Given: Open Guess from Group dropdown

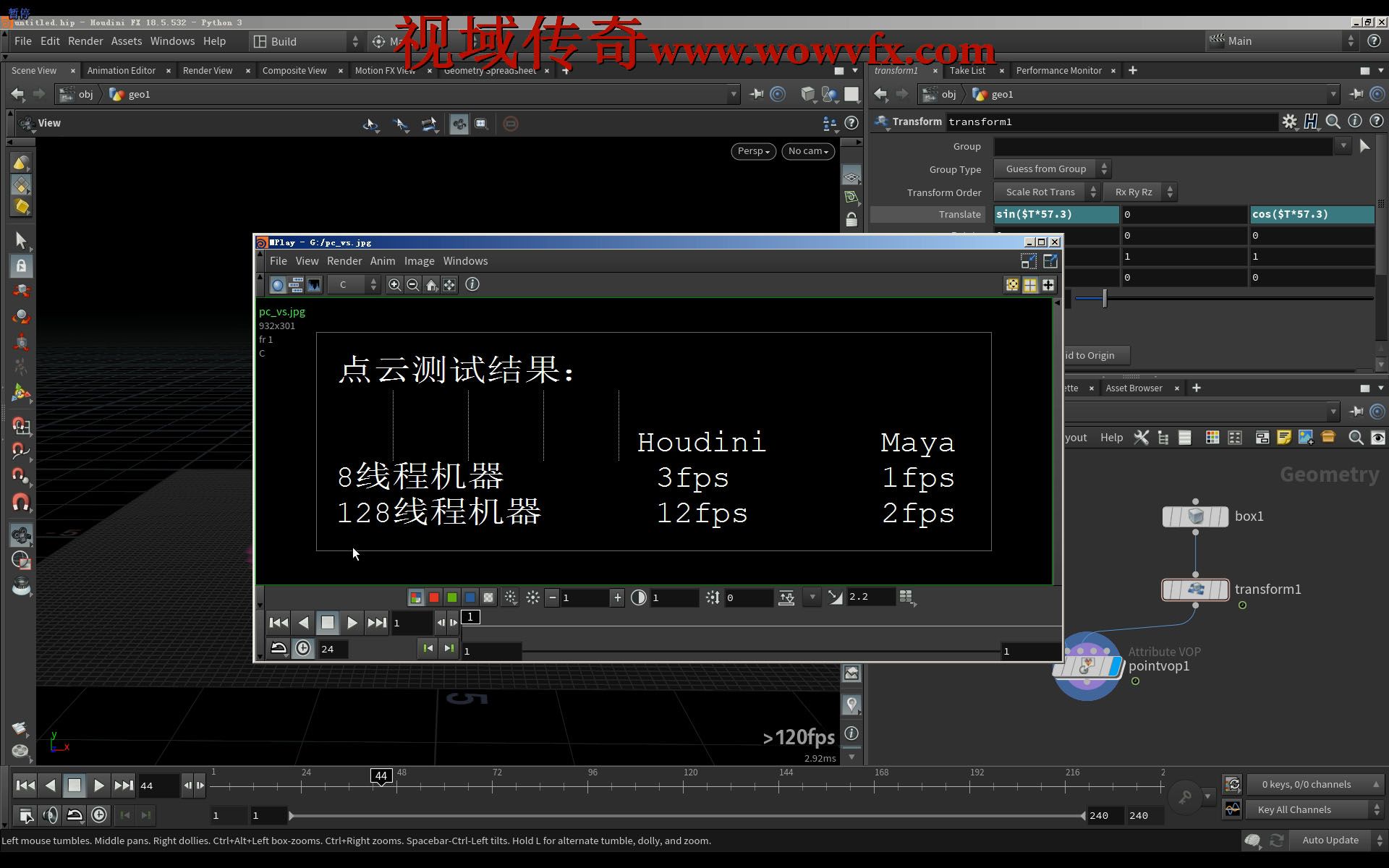Looking at the screenshot, I should click(1053, 169).
